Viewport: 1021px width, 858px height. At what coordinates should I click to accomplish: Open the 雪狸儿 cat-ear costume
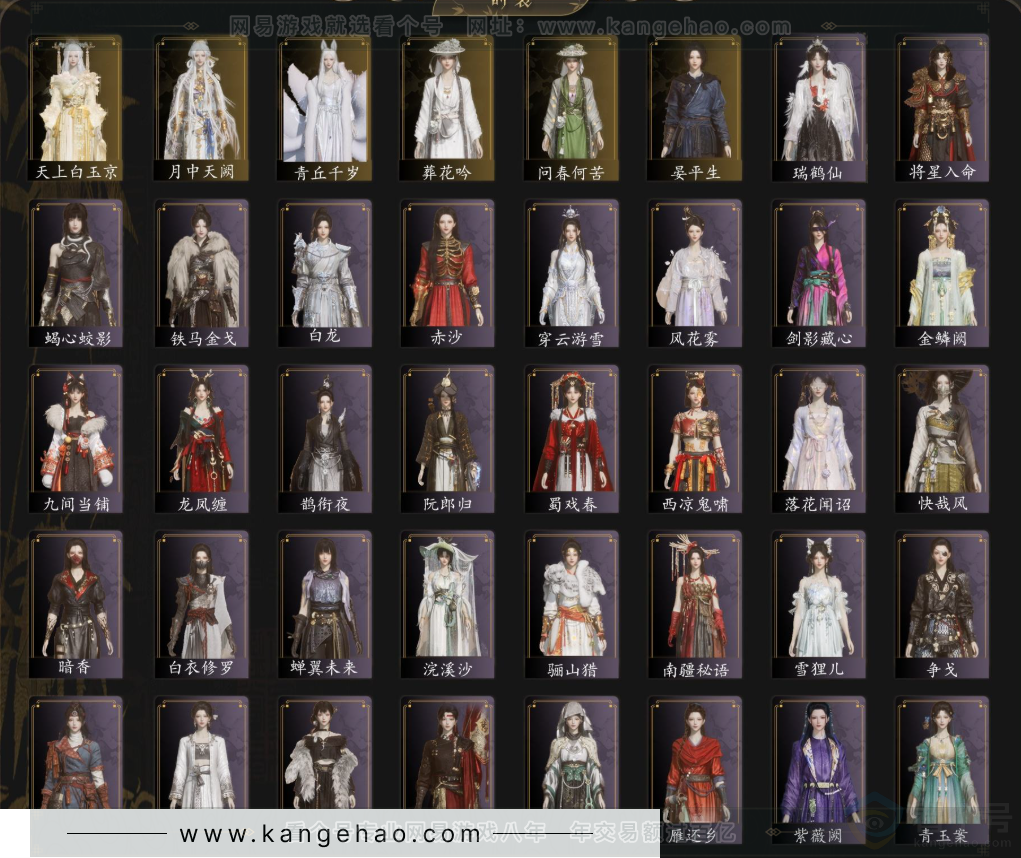(x=818, y=604)
